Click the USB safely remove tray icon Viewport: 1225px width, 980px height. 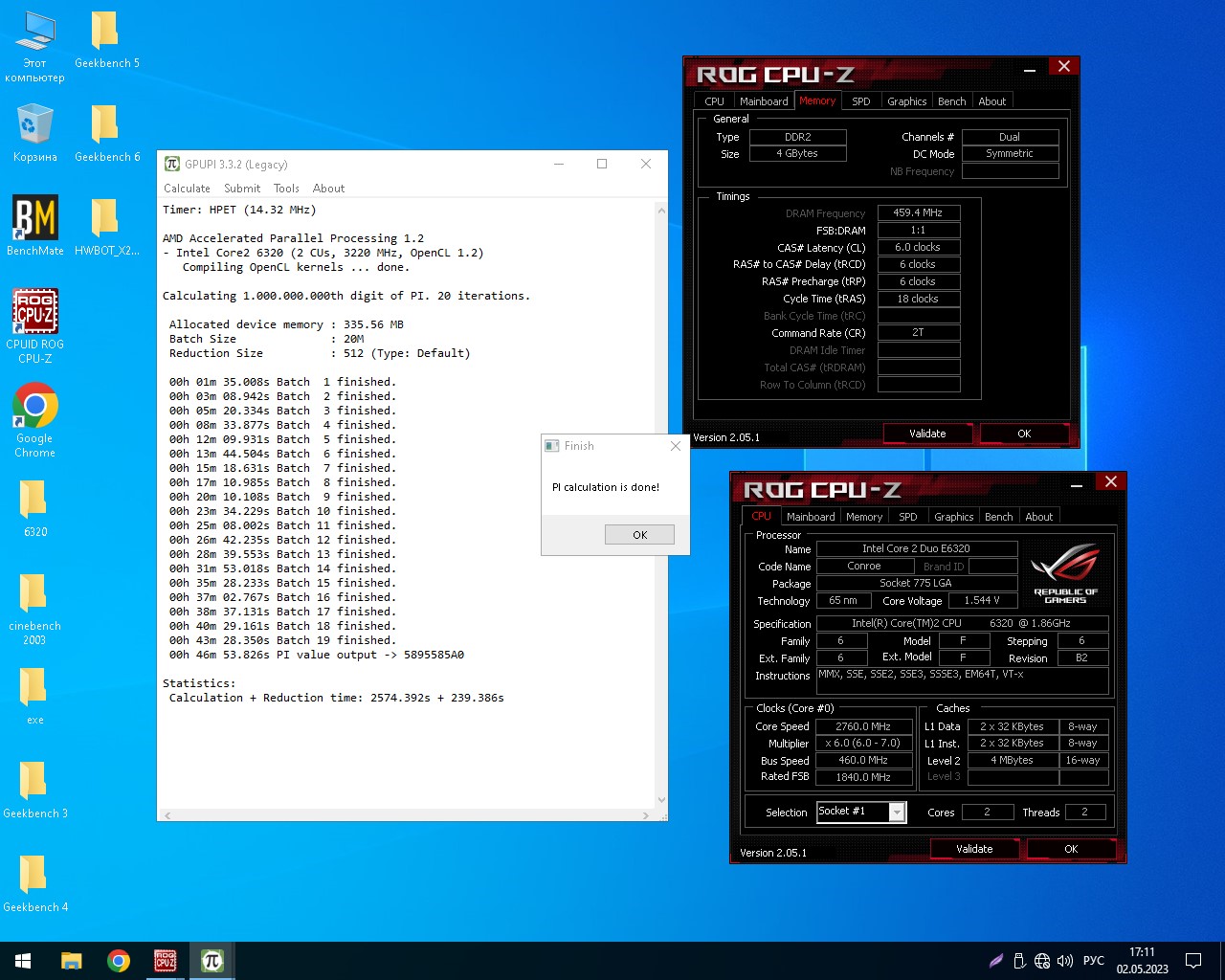coord(1019,961)
